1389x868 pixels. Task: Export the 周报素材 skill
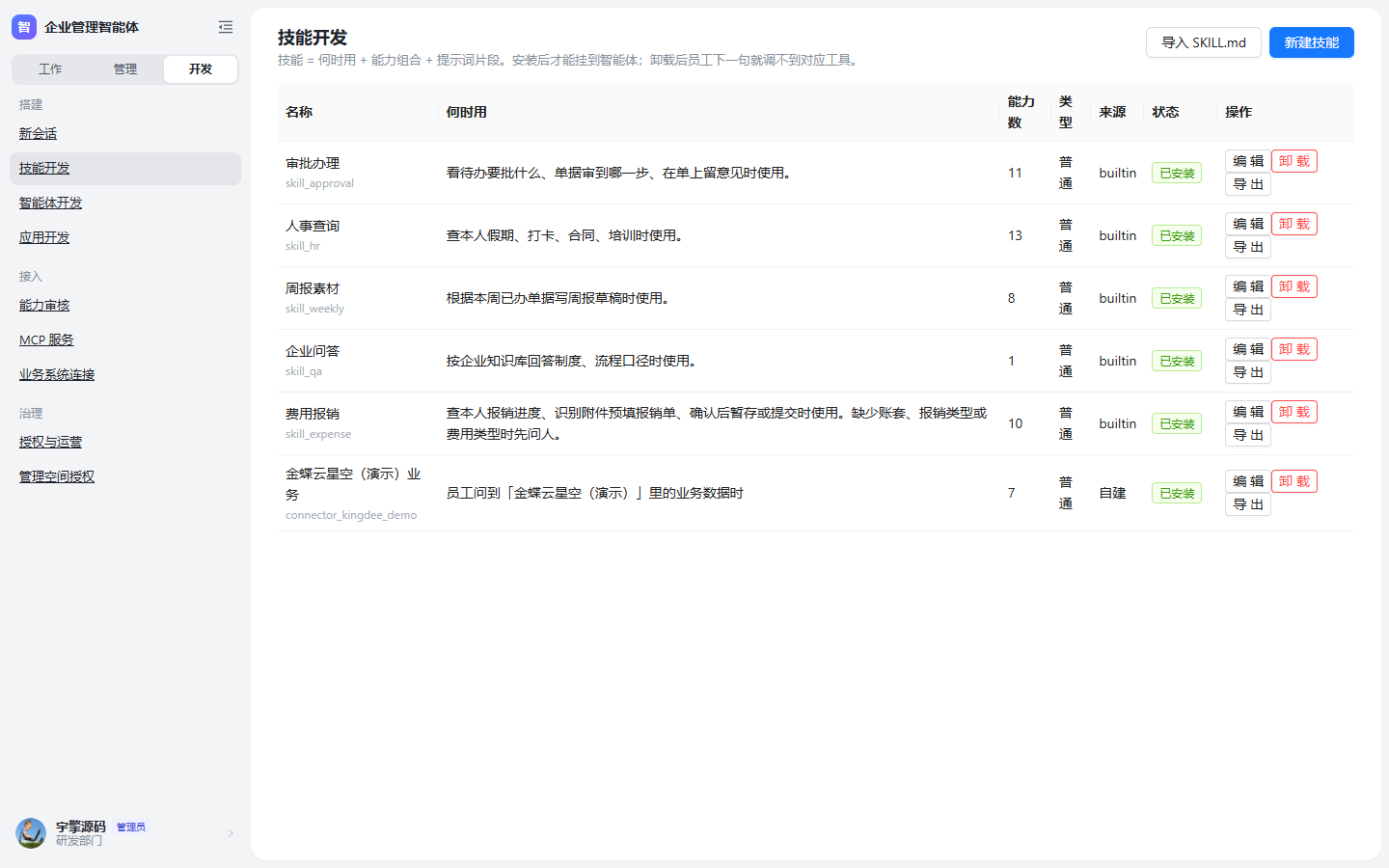coord(1248,310)
